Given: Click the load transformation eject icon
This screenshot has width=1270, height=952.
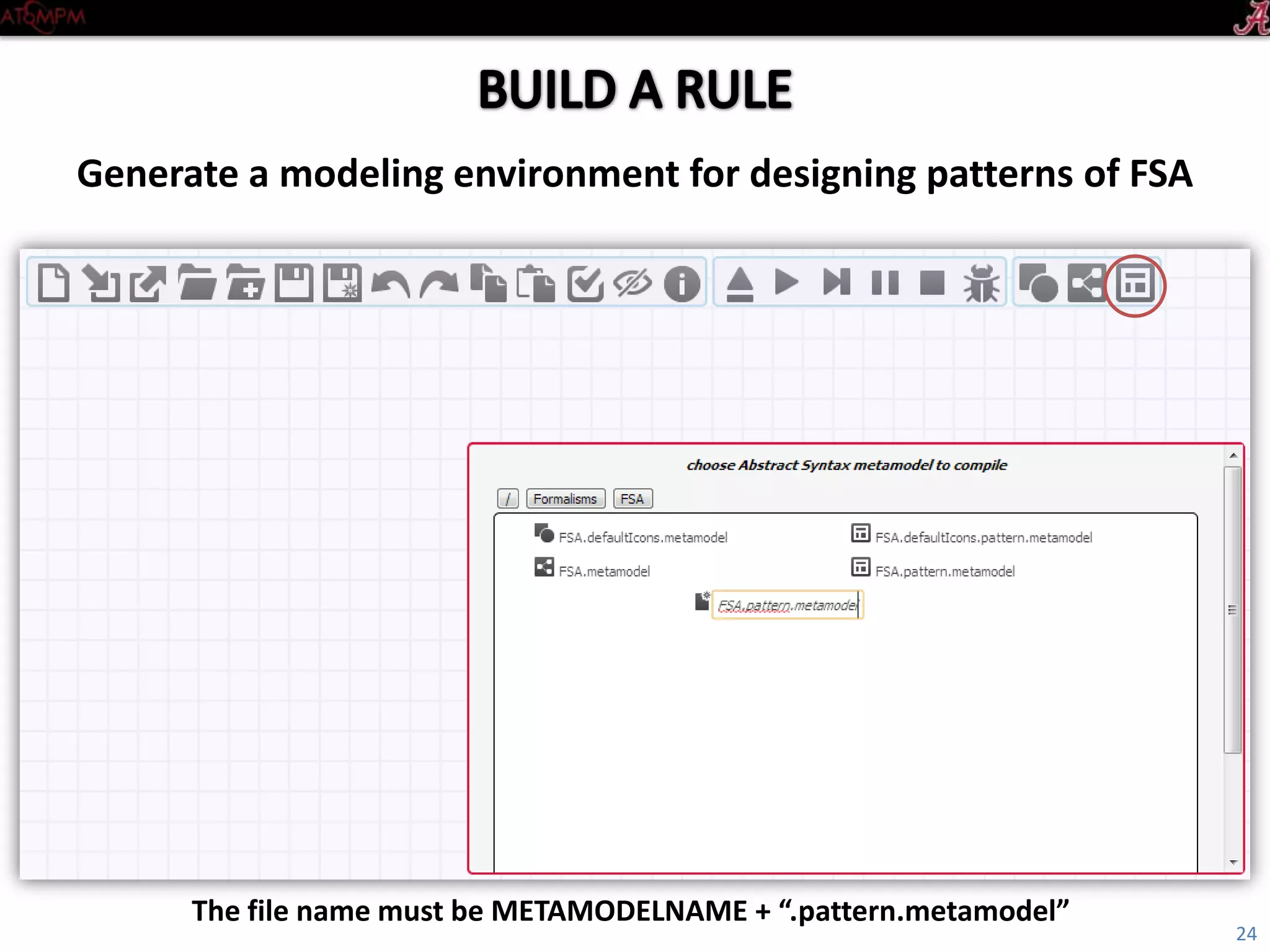Looking at the screenshot, I should pos(740,284).
